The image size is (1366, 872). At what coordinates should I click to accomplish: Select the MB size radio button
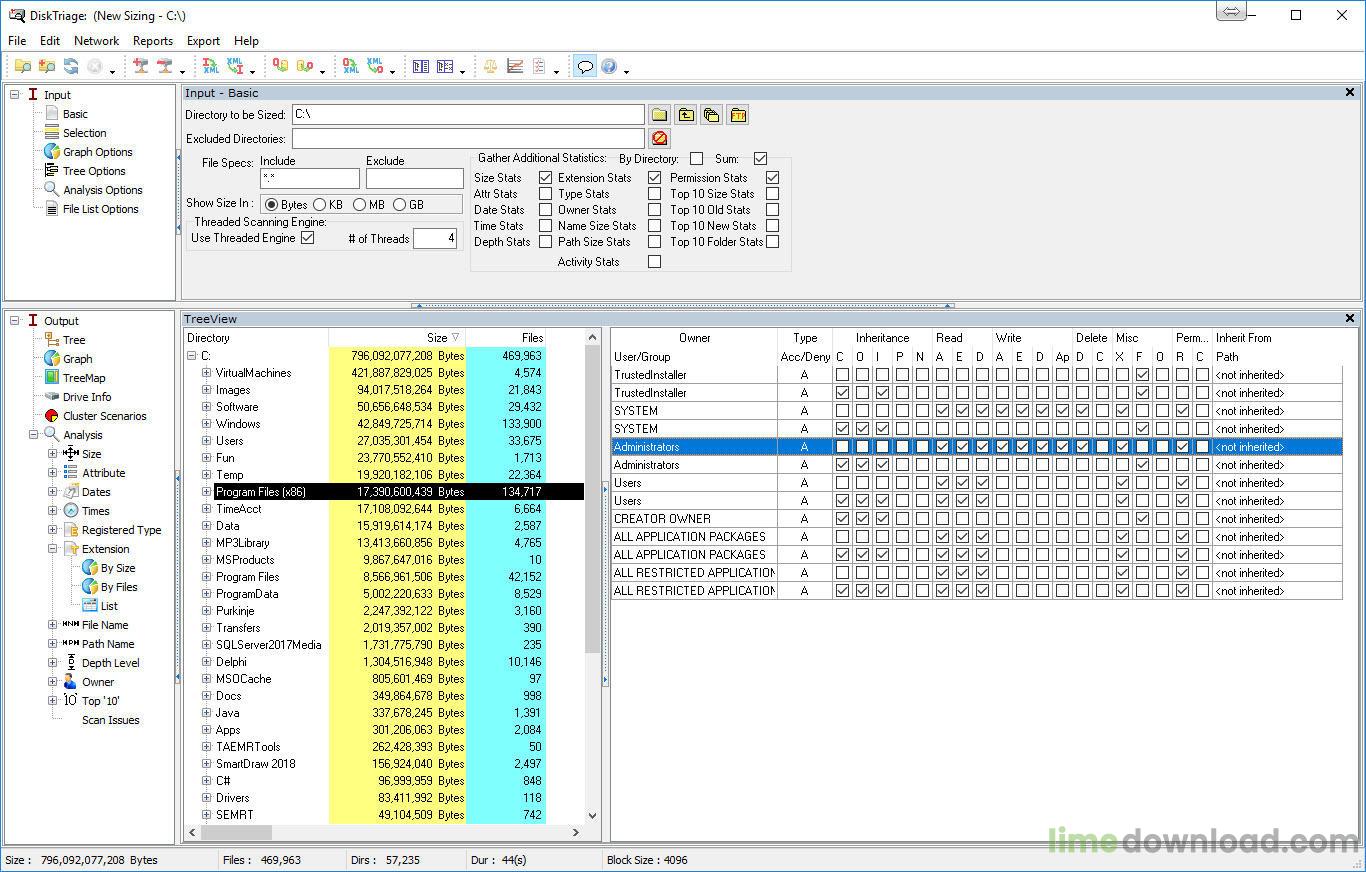359,204
